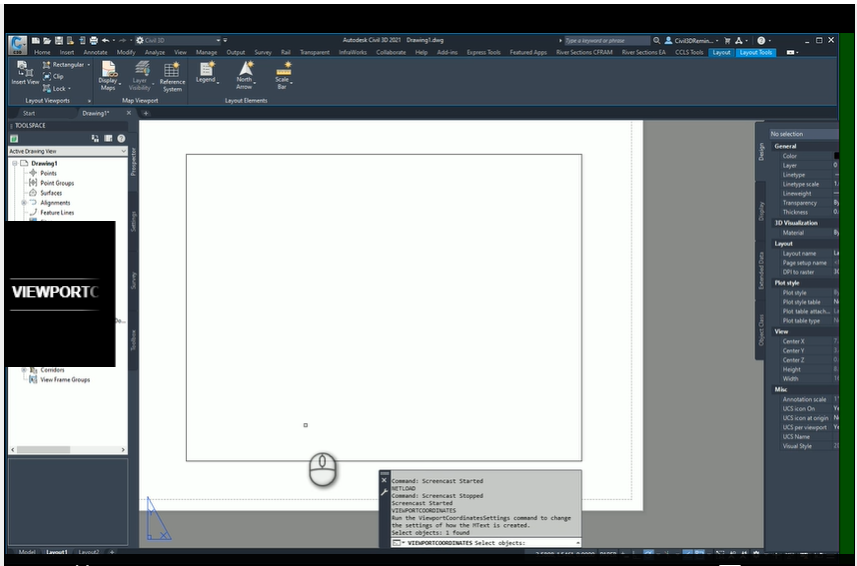Collapse the Drawing1 tree node
Screen dimensions: 857x566
click(15, 163)
